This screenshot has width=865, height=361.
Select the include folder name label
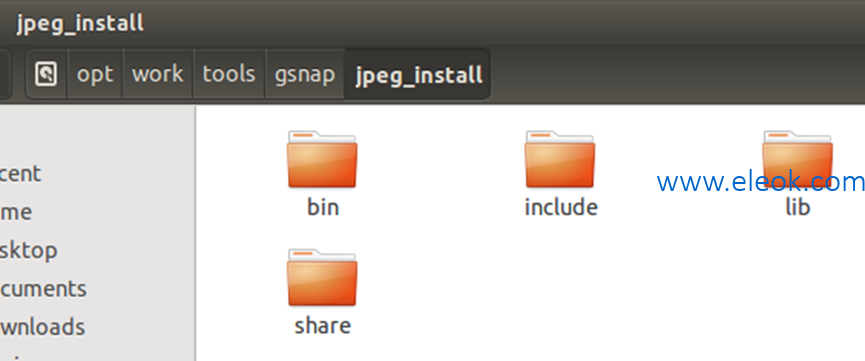(x=560, y=208)
